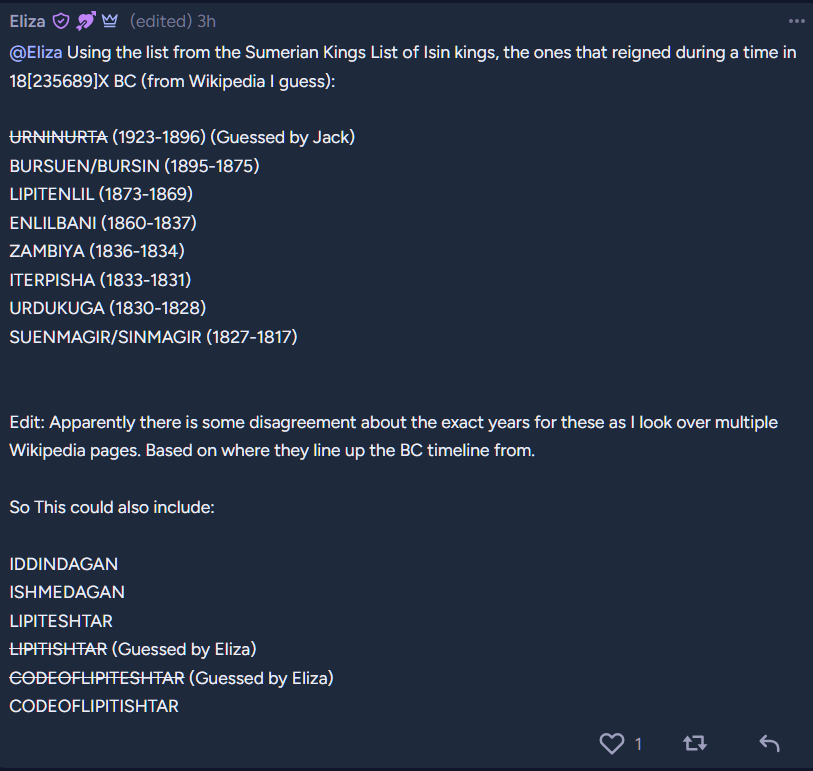
Task: Click the IDDINDAGAN line
Action: [x=63, y=564]
